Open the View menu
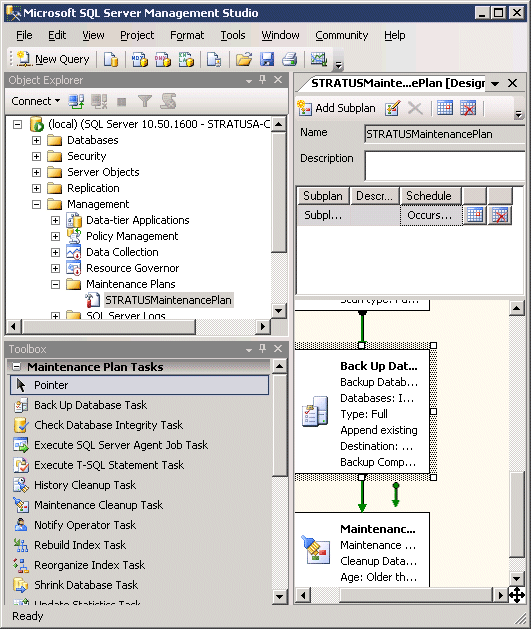This screenshot has height=629, width=531. (x=93, y=35)
